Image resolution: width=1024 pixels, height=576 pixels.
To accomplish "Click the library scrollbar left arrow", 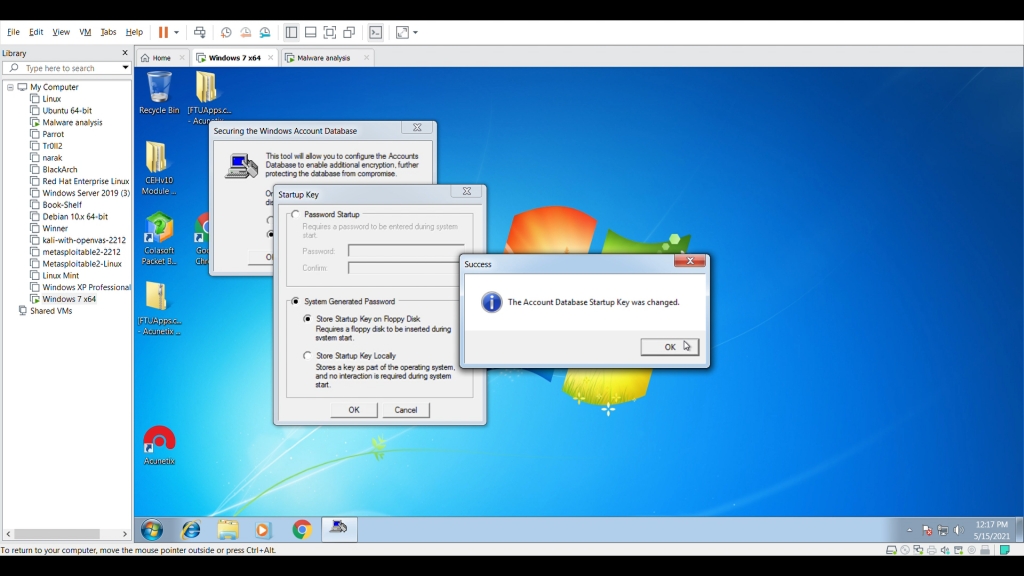I will pos(8,534).
